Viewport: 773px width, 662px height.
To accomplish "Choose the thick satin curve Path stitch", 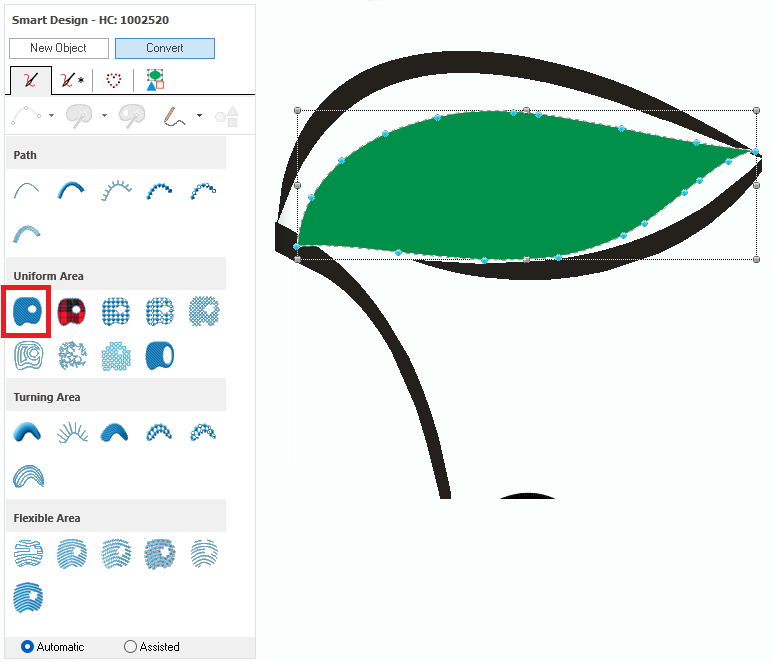I will click(71, 189).
